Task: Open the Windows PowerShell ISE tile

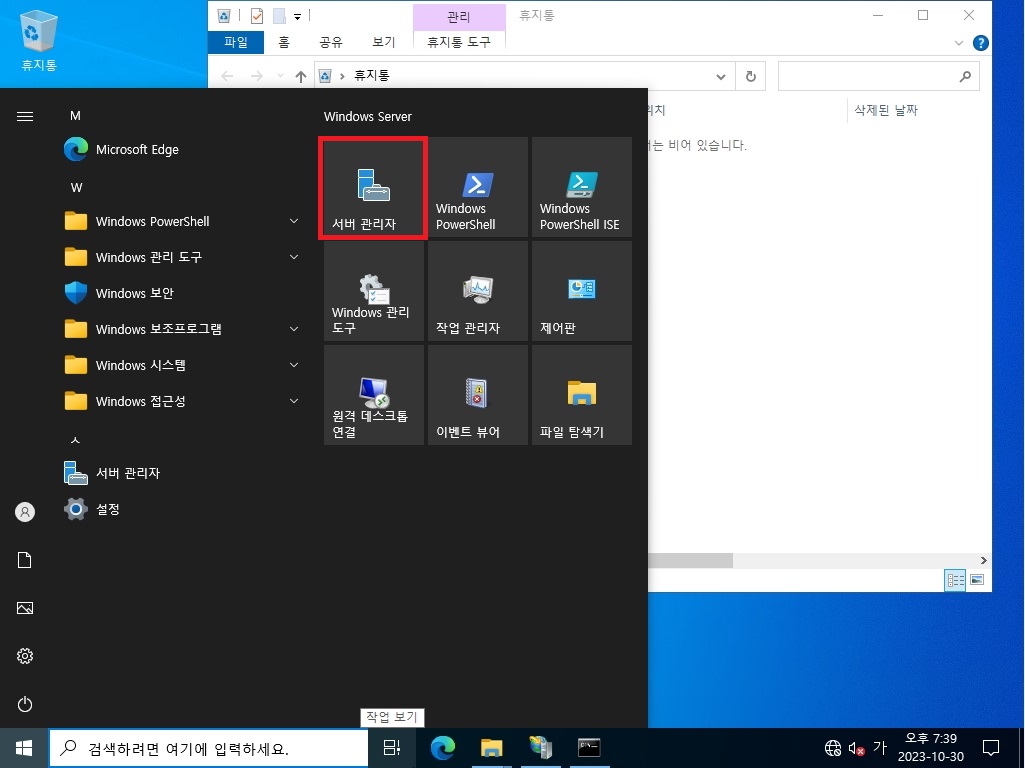Action: [x=581, y=188]
